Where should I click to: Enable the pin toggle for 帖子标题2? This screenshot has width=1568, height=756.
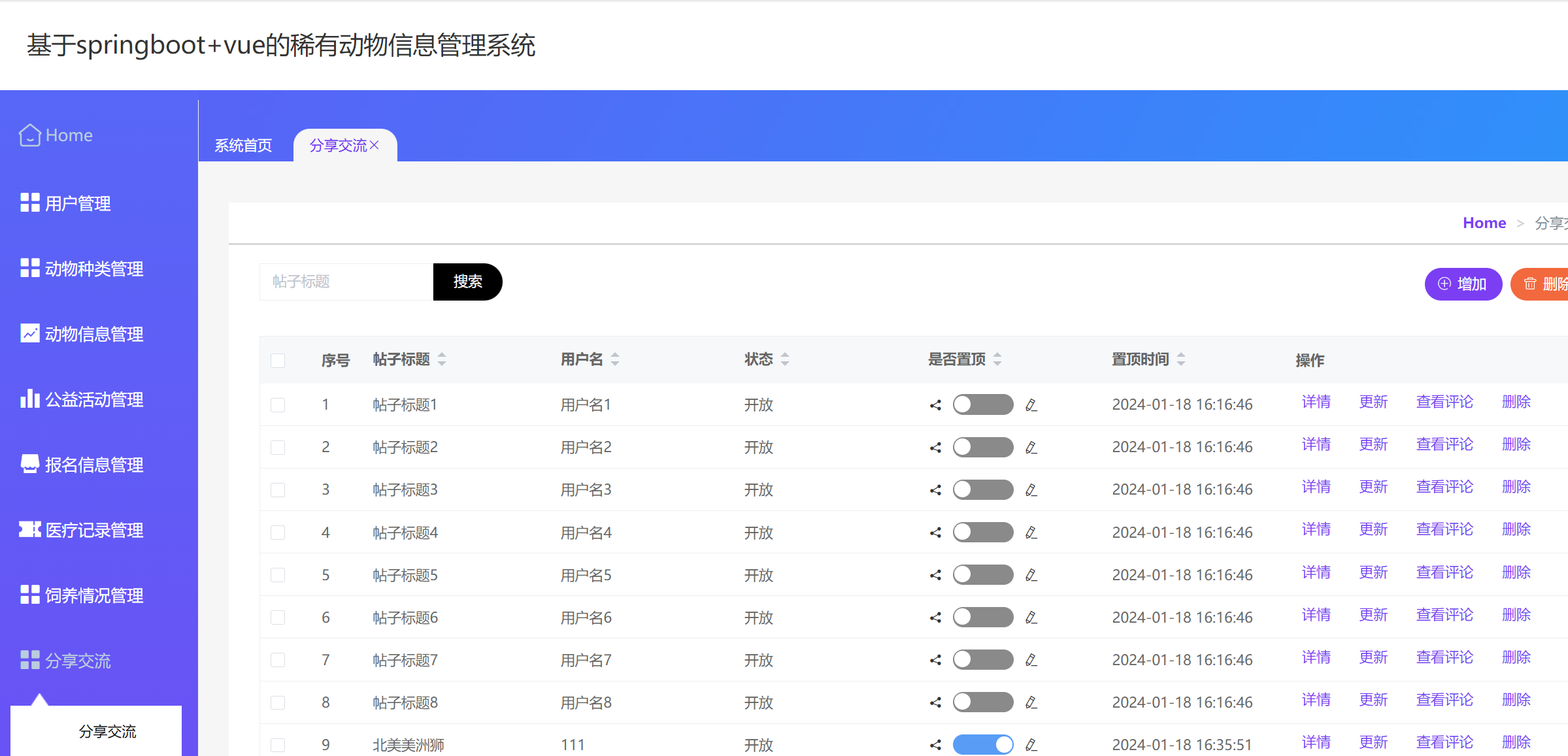pos(983,447)
